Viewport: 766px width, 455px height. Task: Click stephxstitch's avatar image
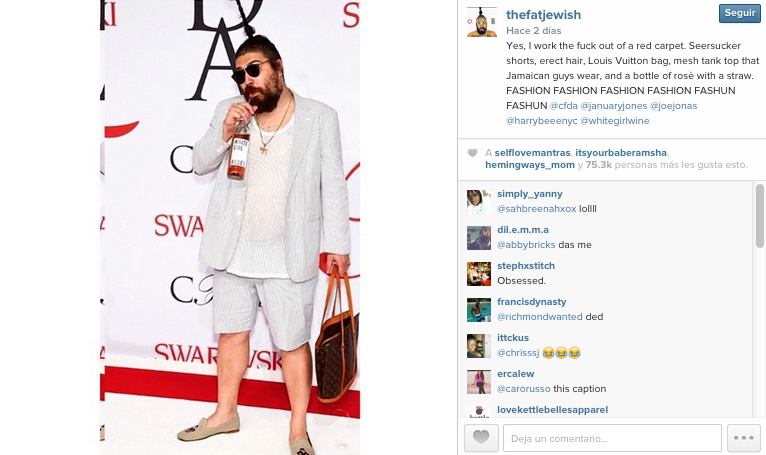coord(479,274)
